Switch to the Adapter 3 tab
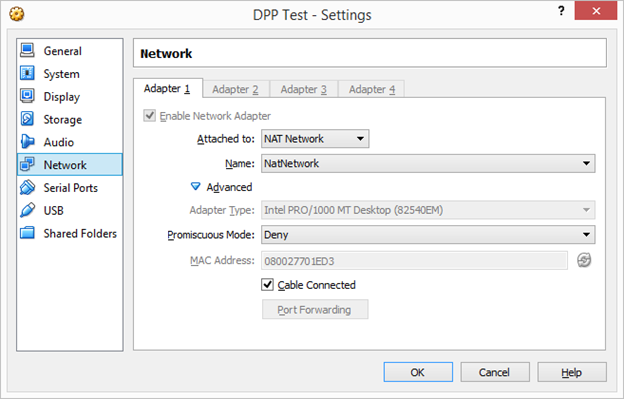Screen dimensions: 624x399 [304, 89]
